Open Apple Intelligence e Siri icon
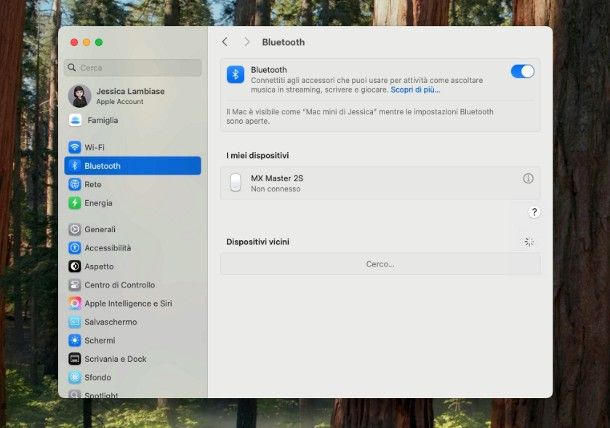Image resolution: width=610 pixels, height=428 pixels. pos(75,303)
